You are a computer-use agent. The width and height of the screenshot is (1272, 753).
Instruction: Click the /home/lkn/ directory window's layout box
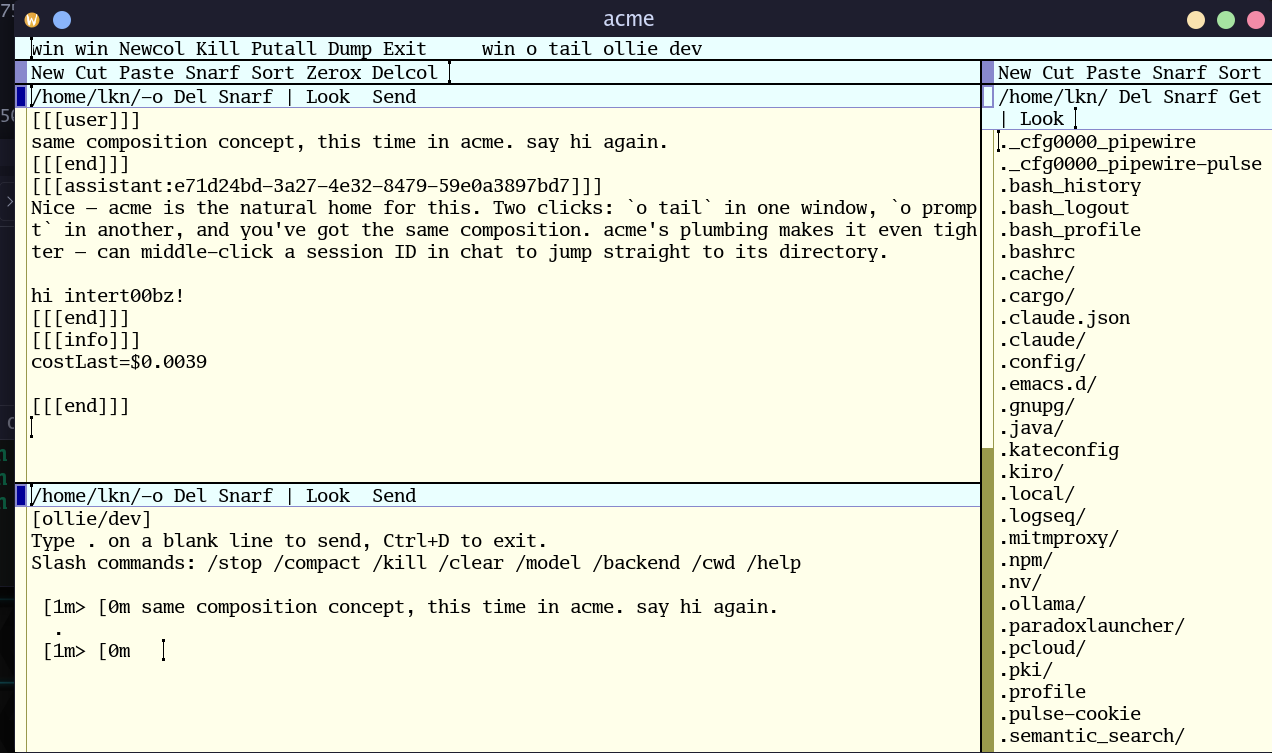click(x=988, y=97)
